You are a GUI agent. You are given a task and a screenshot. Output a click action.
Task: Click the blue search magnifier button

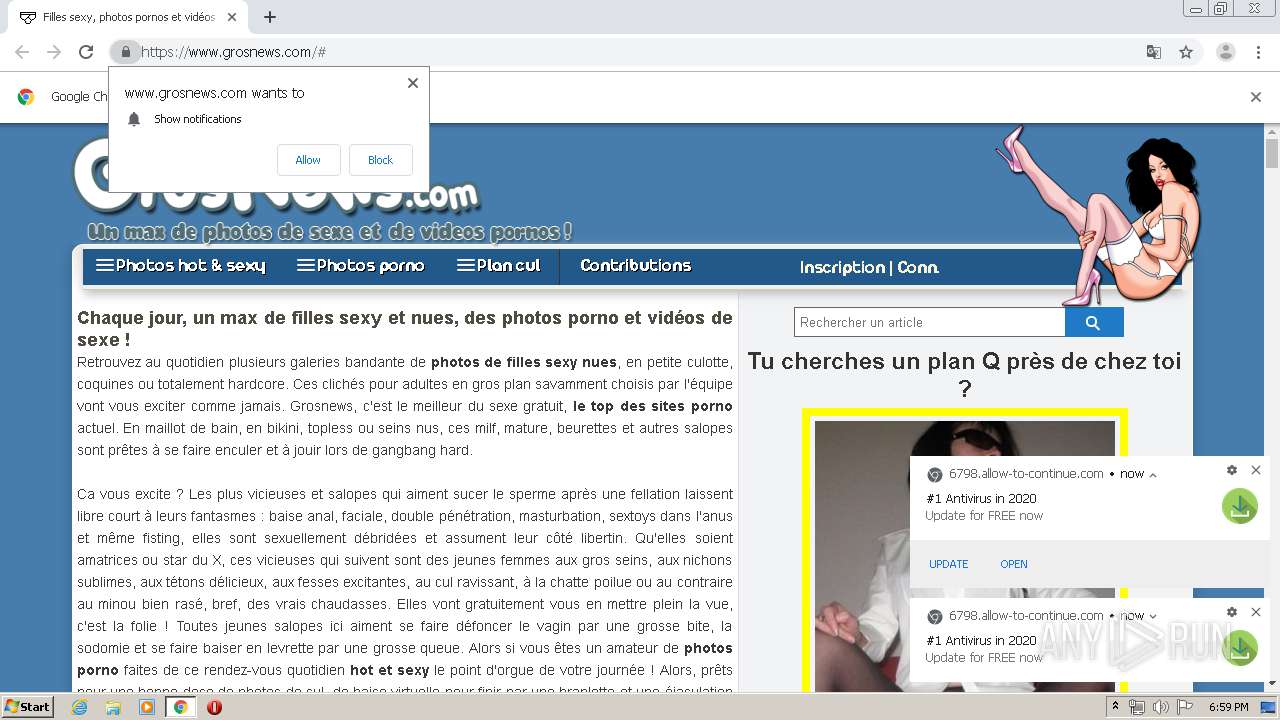click(1094, 322)
